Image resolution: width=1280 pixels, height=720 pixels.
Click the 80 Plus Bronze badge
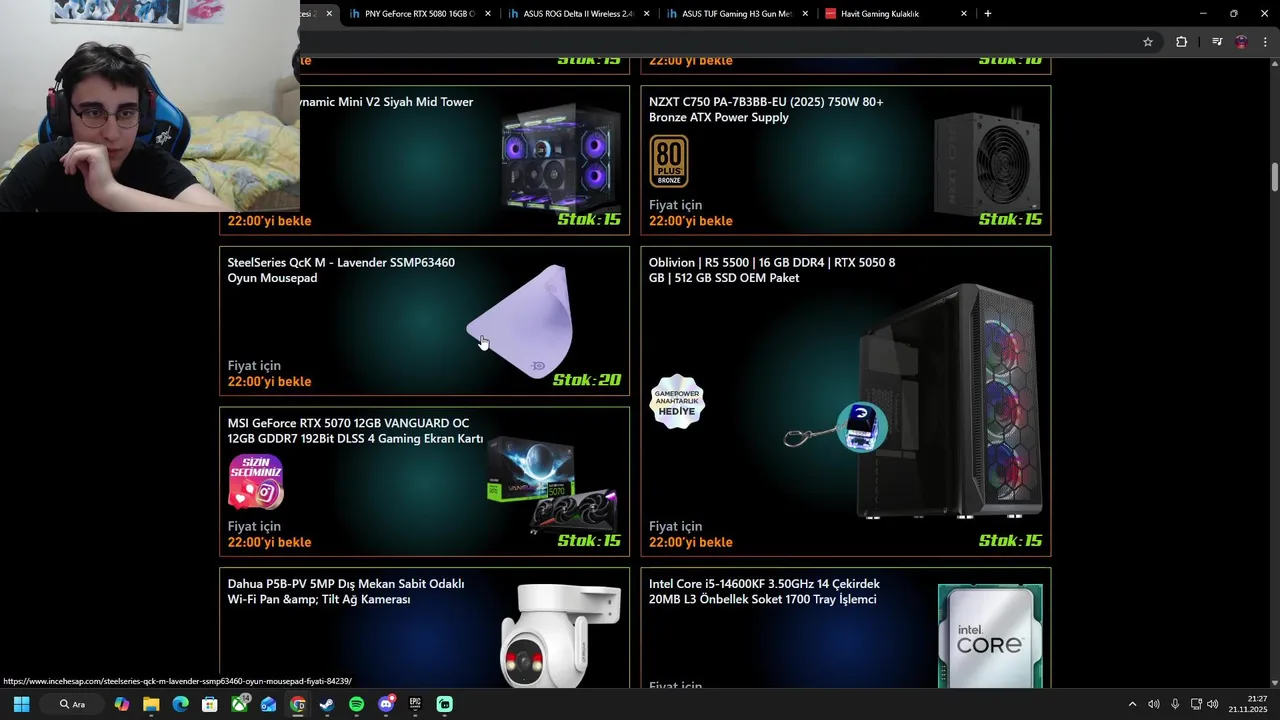(669, 161)
